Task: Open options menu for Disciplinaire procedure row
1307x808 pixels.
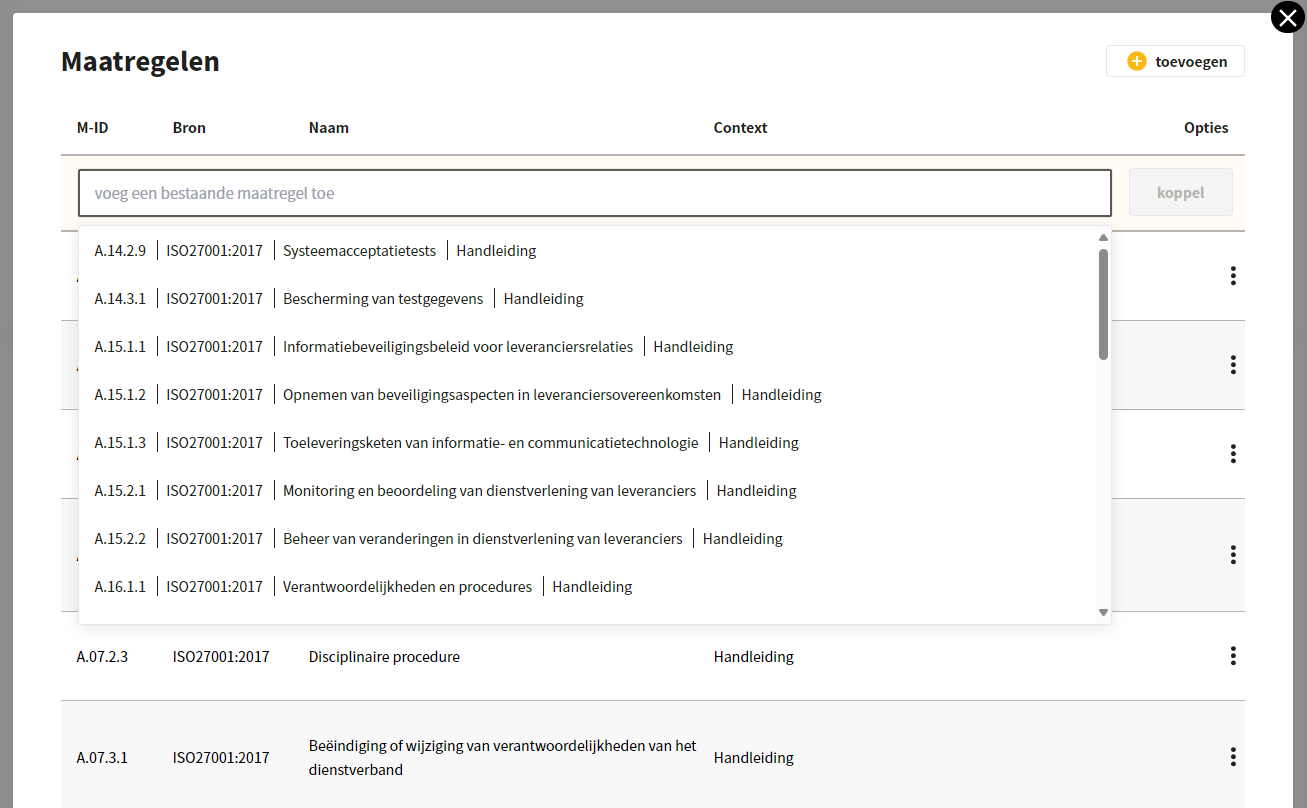Action: pos(1233,656)
